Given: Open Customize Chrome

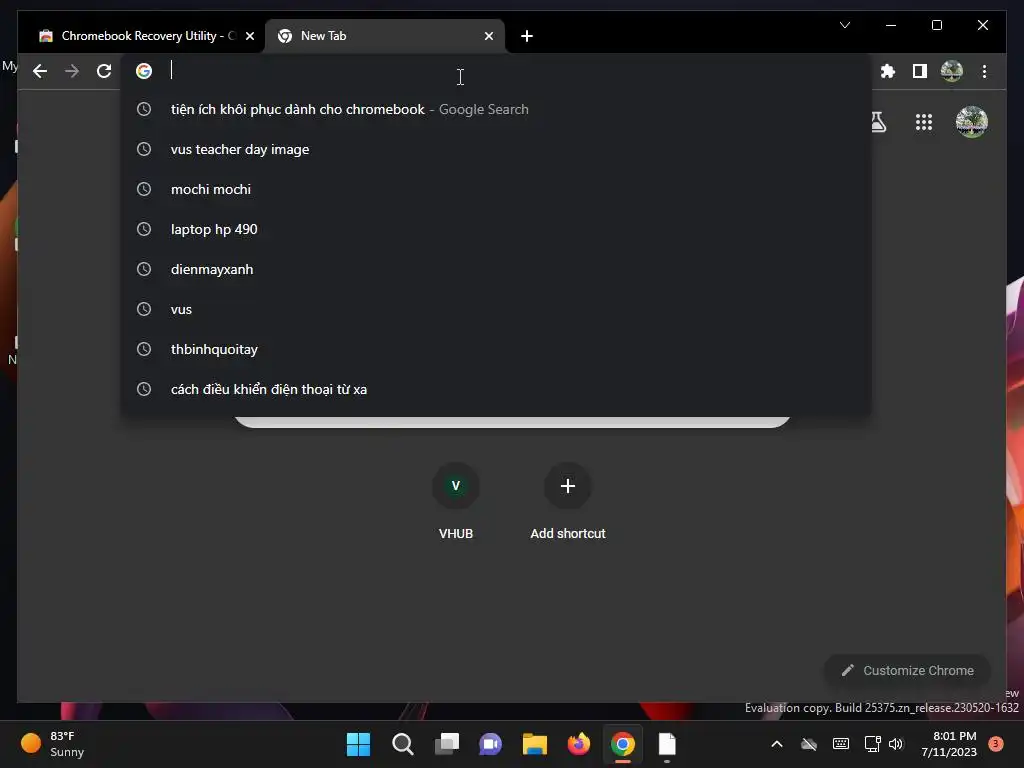Looking at the screenshot, I should (908, 671).
